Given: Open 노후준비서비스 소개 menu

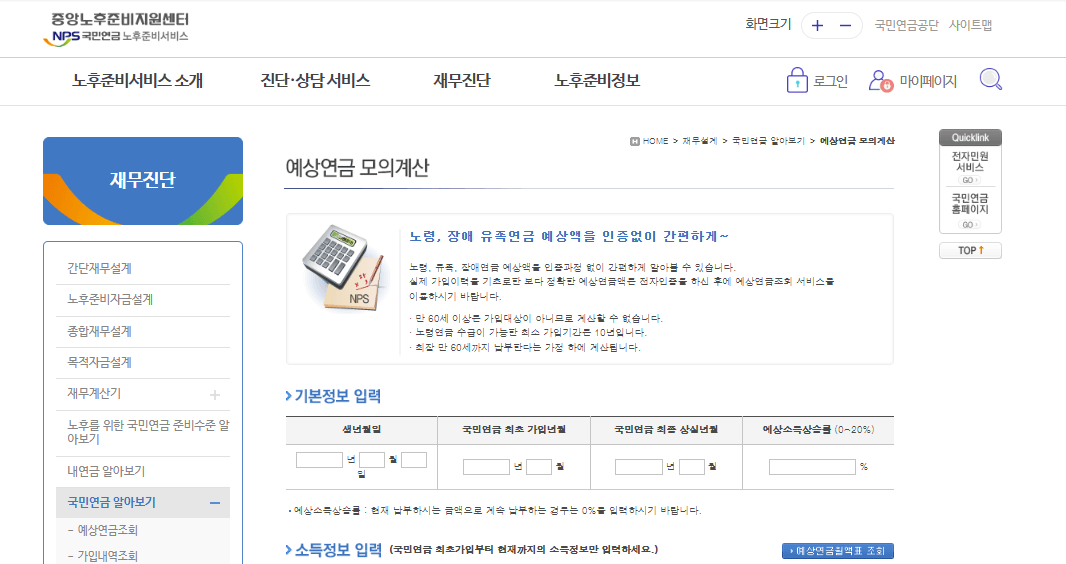Looking at the screenshot, I should coord(137,81).
